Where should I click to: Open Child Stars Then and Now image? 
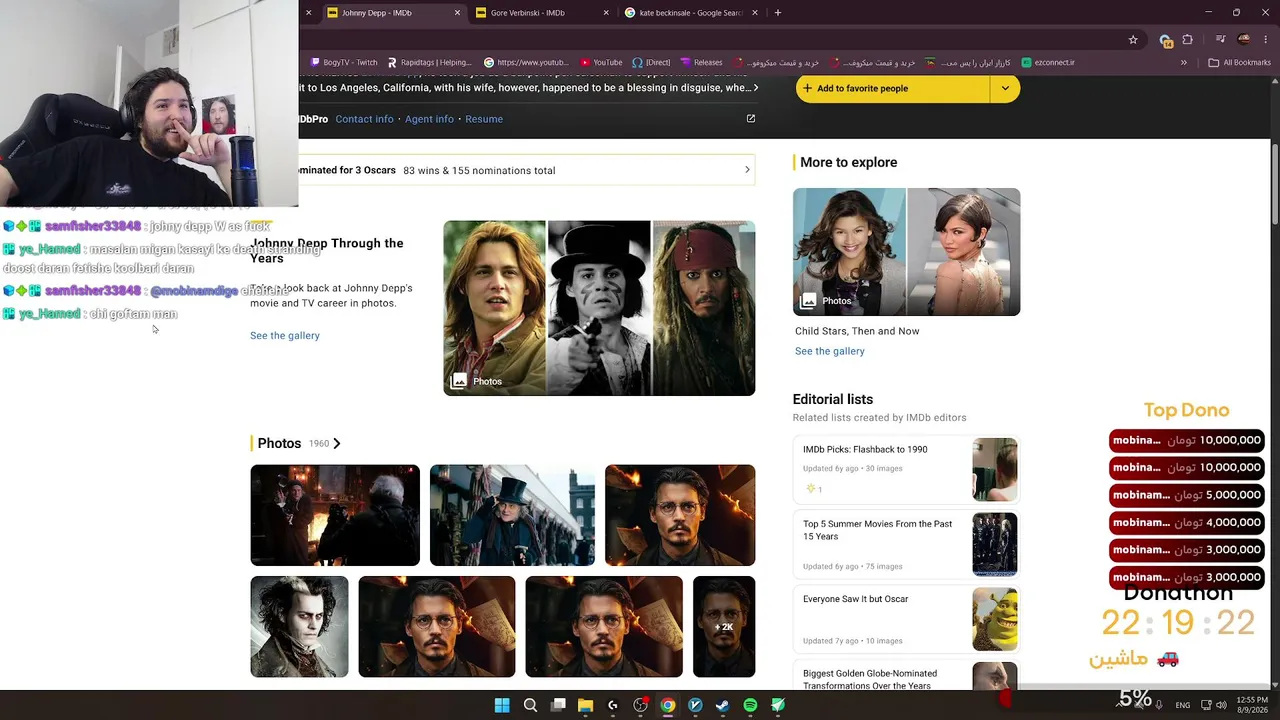point(907,252)
